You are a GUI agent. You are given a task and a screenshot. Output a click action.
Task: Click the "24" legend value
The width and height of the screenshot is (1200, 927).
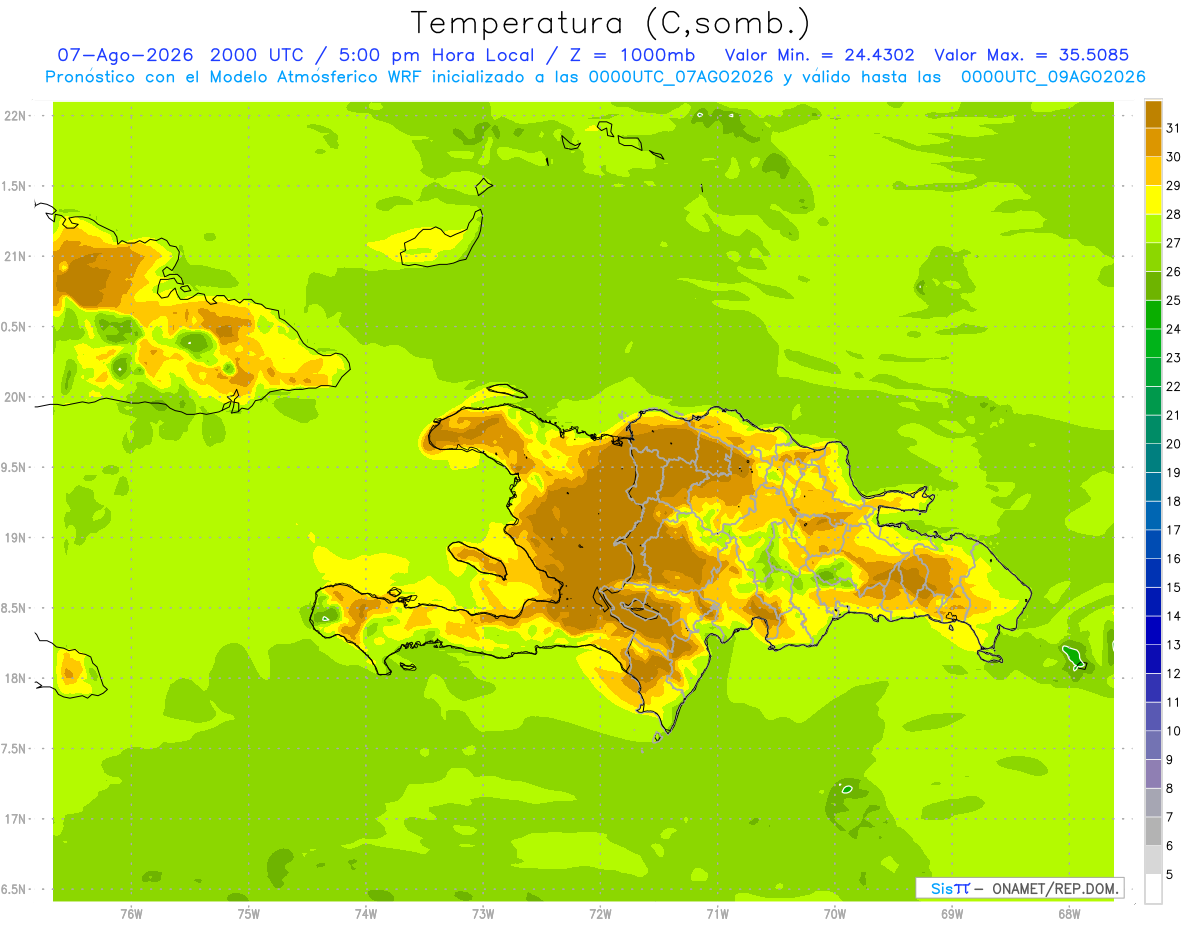pos(1174,329)
